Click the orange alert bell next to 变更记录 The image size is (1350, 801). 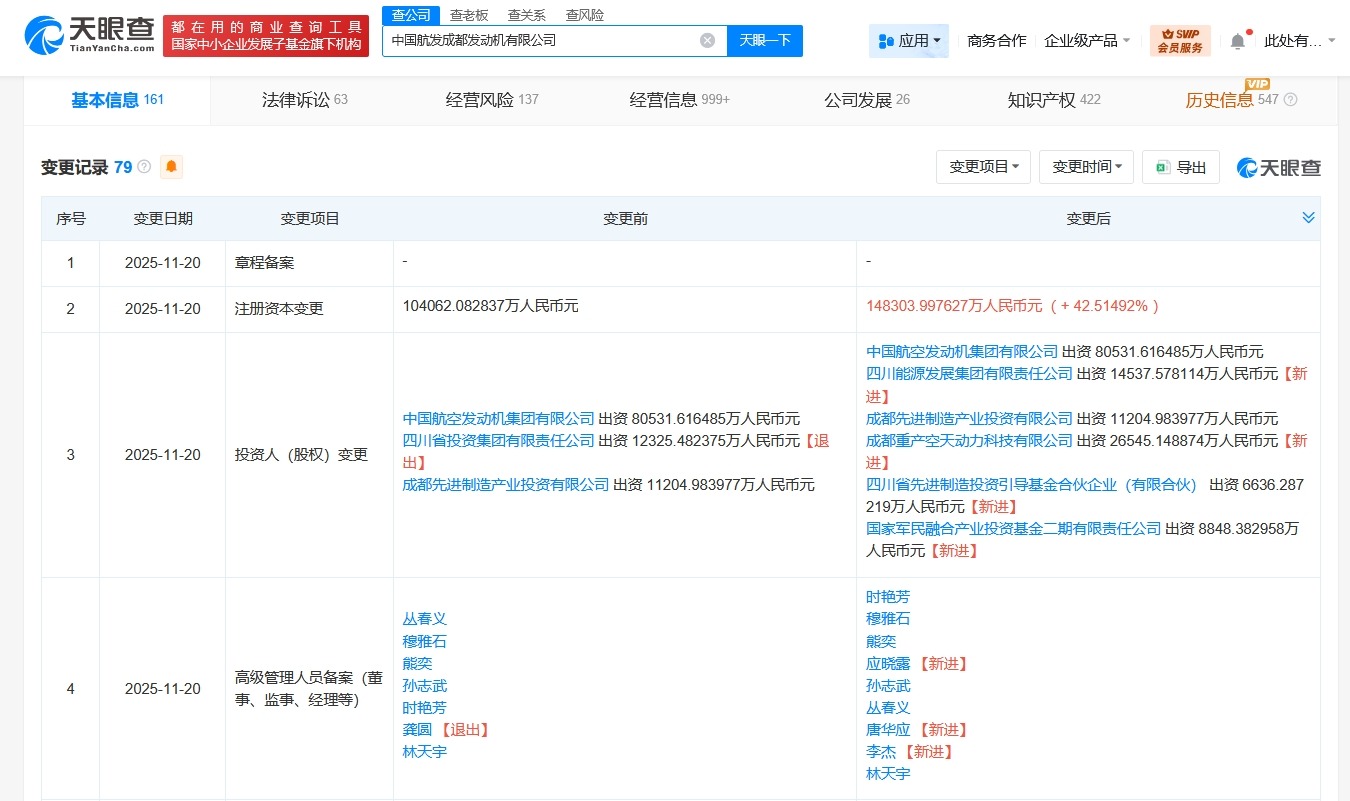(170, 167)
